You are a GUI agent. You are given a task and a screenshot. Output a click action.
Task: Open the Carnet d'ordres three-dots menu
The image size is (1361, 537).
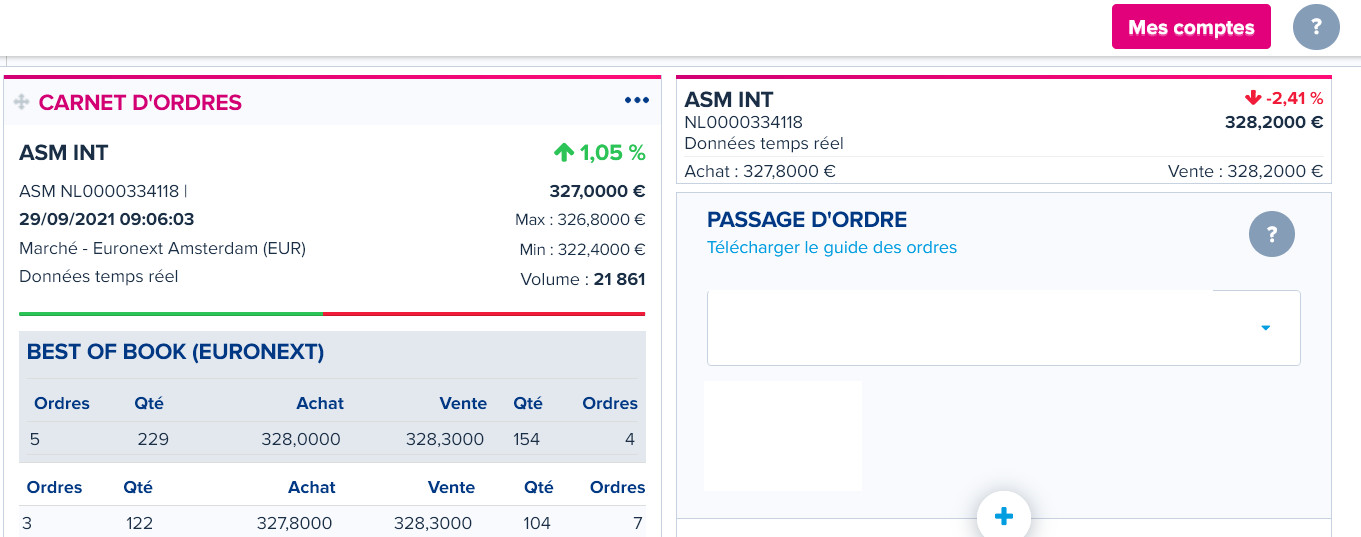pos(636,100)
